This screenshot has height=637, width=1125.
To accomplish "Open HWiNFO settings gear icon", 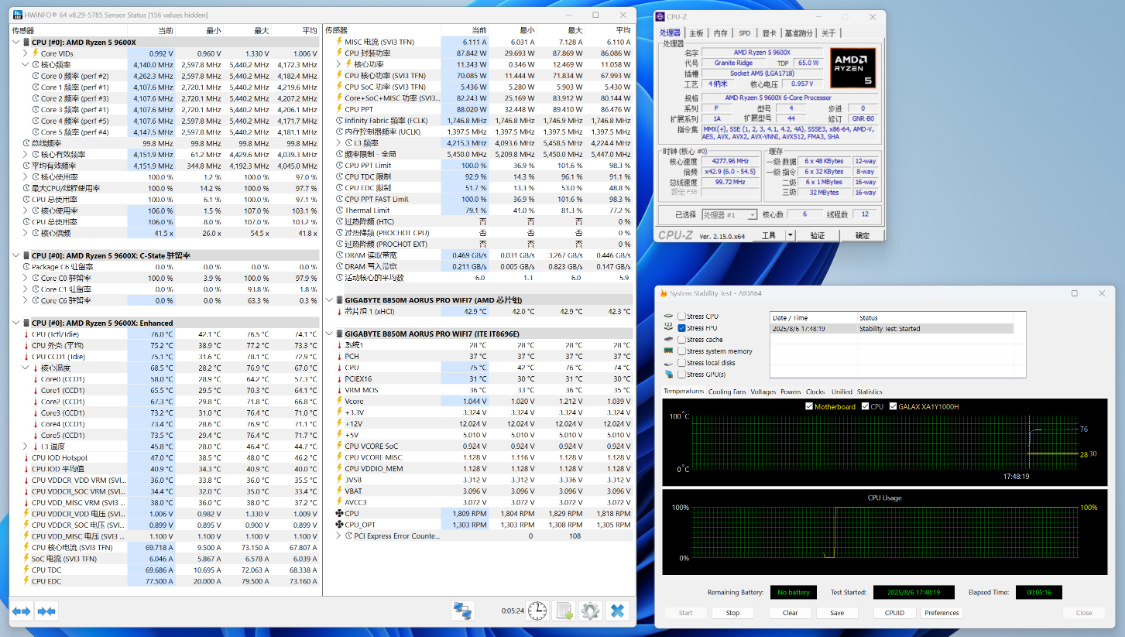I will [590, 610].
